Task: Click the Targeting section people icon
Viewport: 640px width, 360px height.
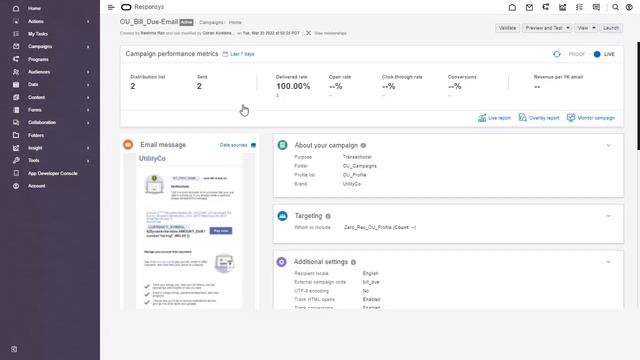Action: click(x=282, y=216)
